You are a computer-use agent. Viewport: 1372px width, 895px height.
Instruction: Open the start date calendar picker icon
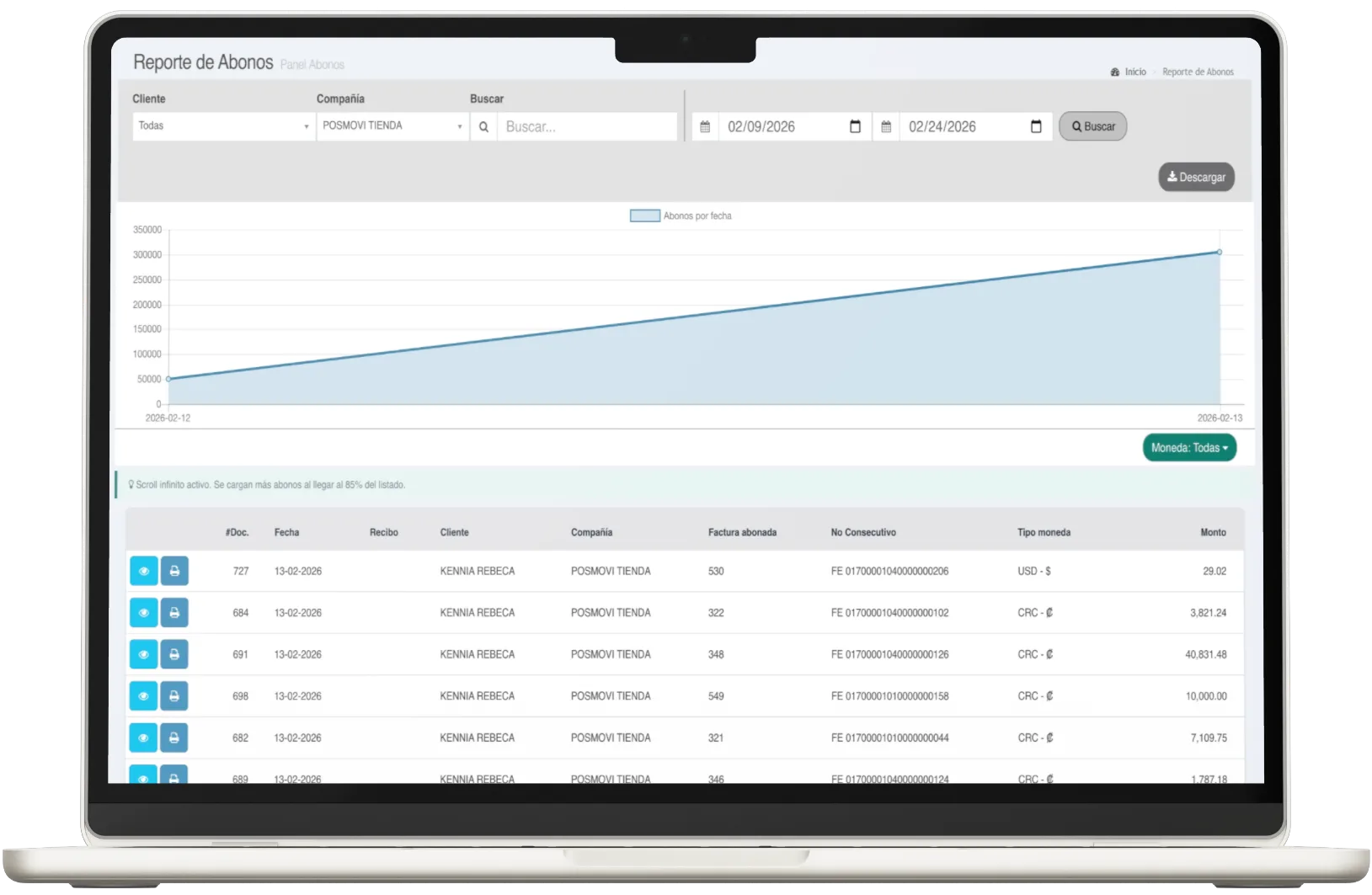point(855,127)
